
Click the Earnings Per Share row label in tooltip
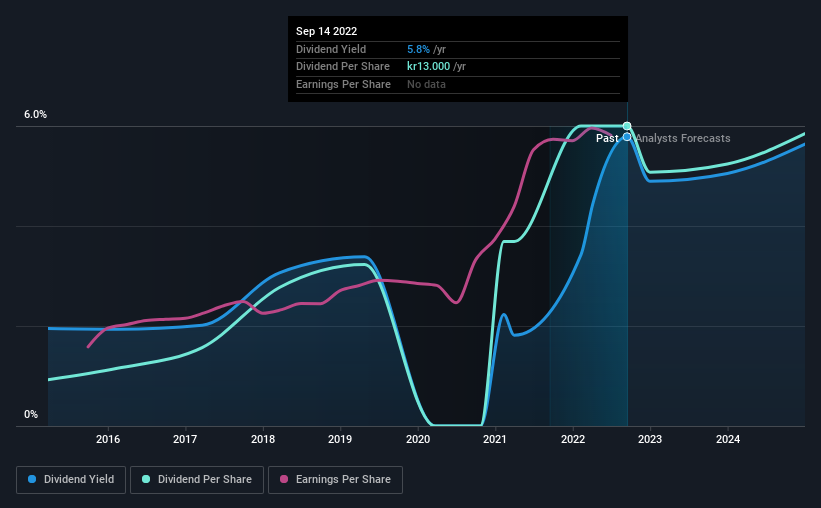343,84
